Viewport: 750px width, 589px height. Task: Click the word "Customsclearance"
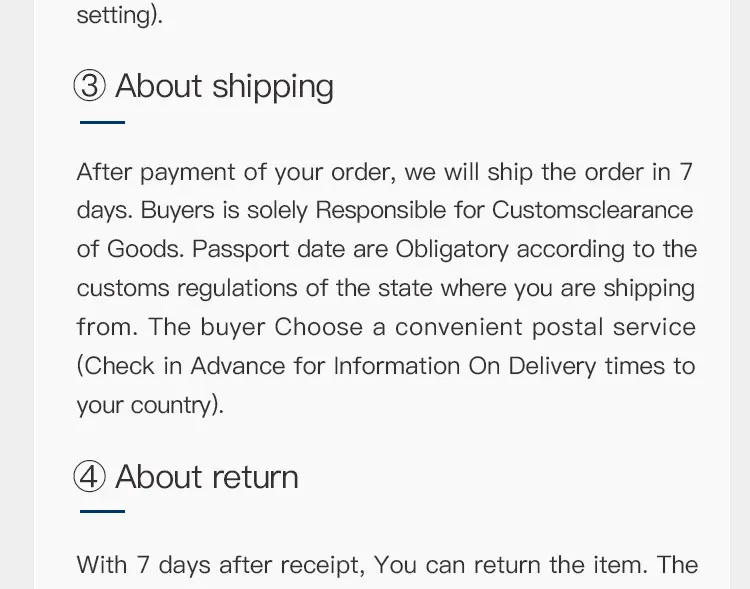coord(592,211)
